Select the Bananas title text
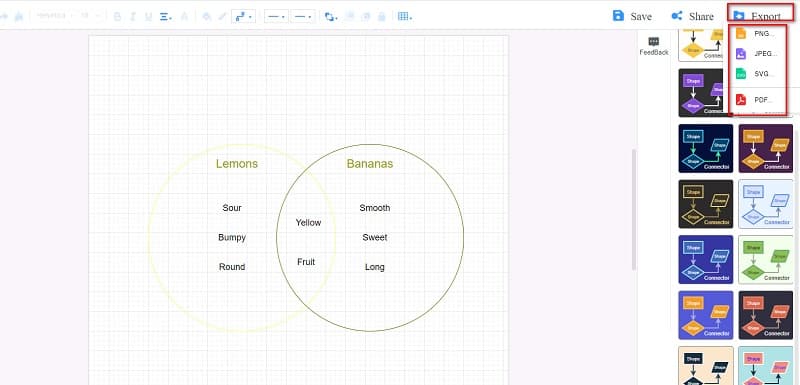Viewport: 800px width, 385px height. tap(370, 164)
